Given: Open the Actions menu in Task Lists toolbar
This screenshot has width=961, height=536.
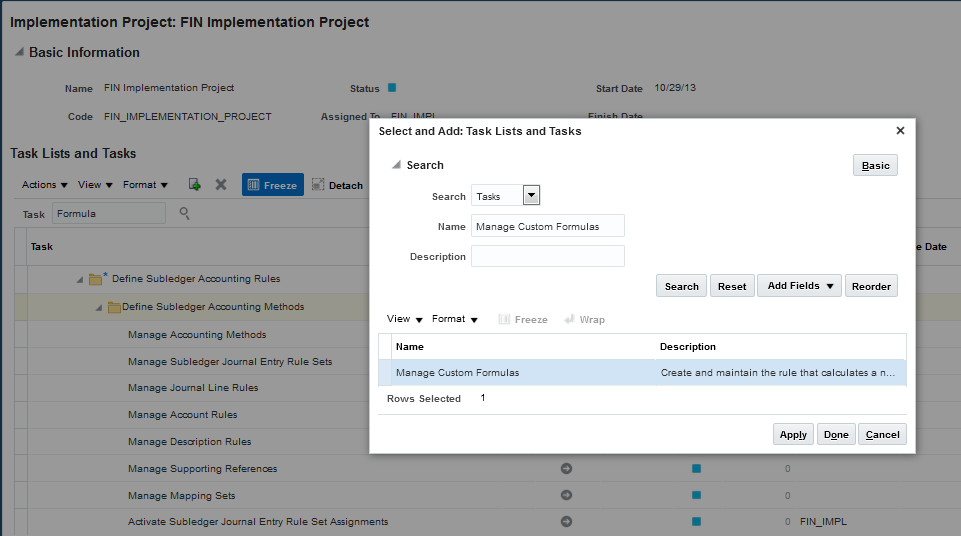Looking at the screenshot, I should (x=45, y=185).
